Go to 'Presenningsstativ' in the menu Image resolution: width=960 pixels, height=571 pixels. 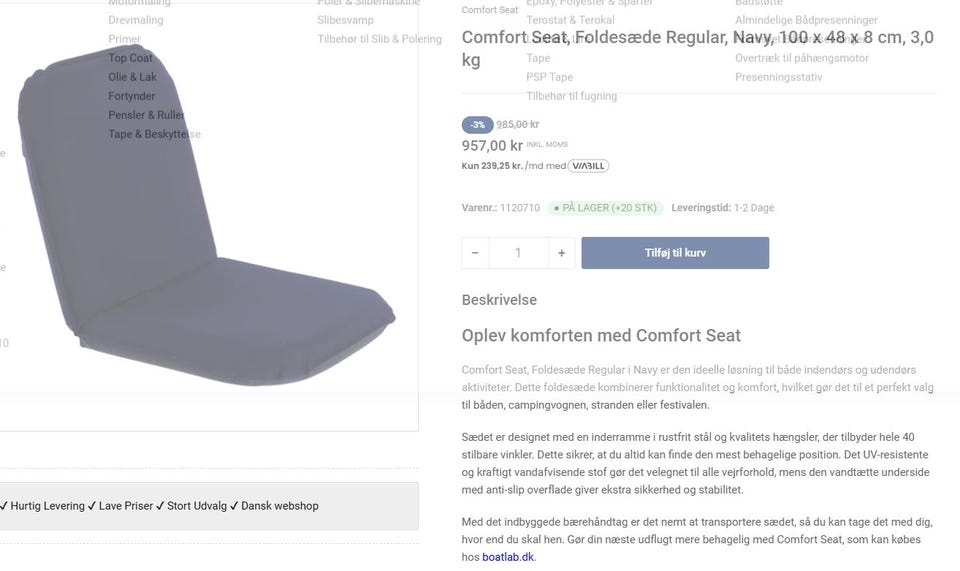tap(780, 77)
